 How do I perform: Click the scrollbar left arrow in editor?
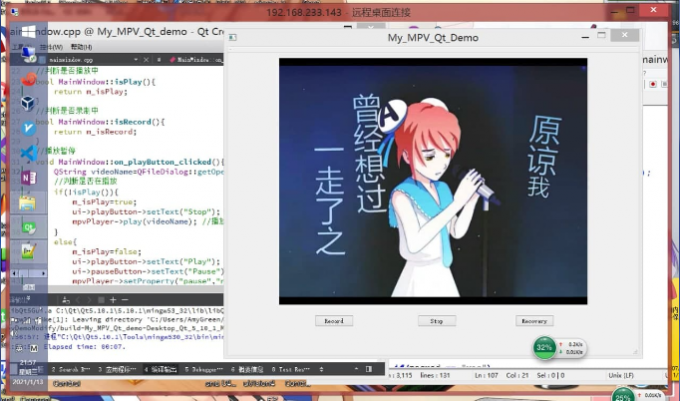(15, 274)
